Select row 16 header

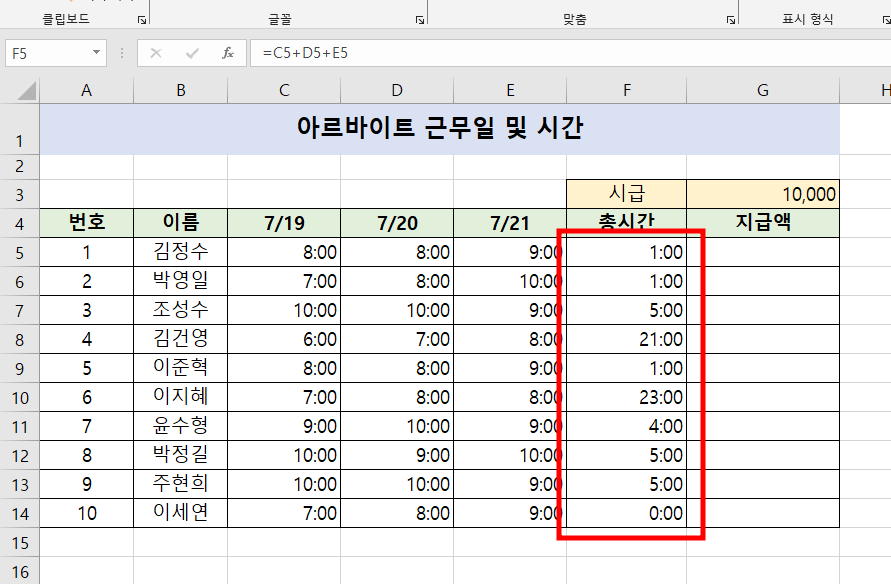pos(19,571)
